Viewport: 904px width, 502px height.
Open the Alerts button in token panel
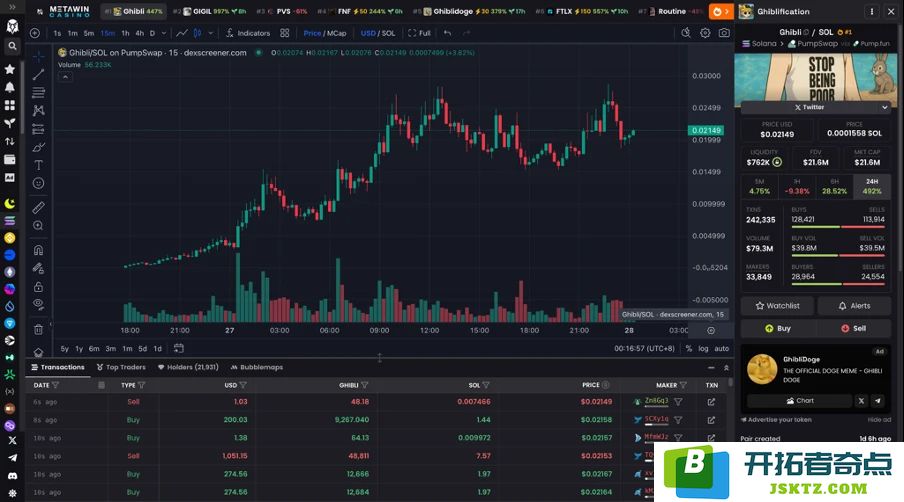854,306
